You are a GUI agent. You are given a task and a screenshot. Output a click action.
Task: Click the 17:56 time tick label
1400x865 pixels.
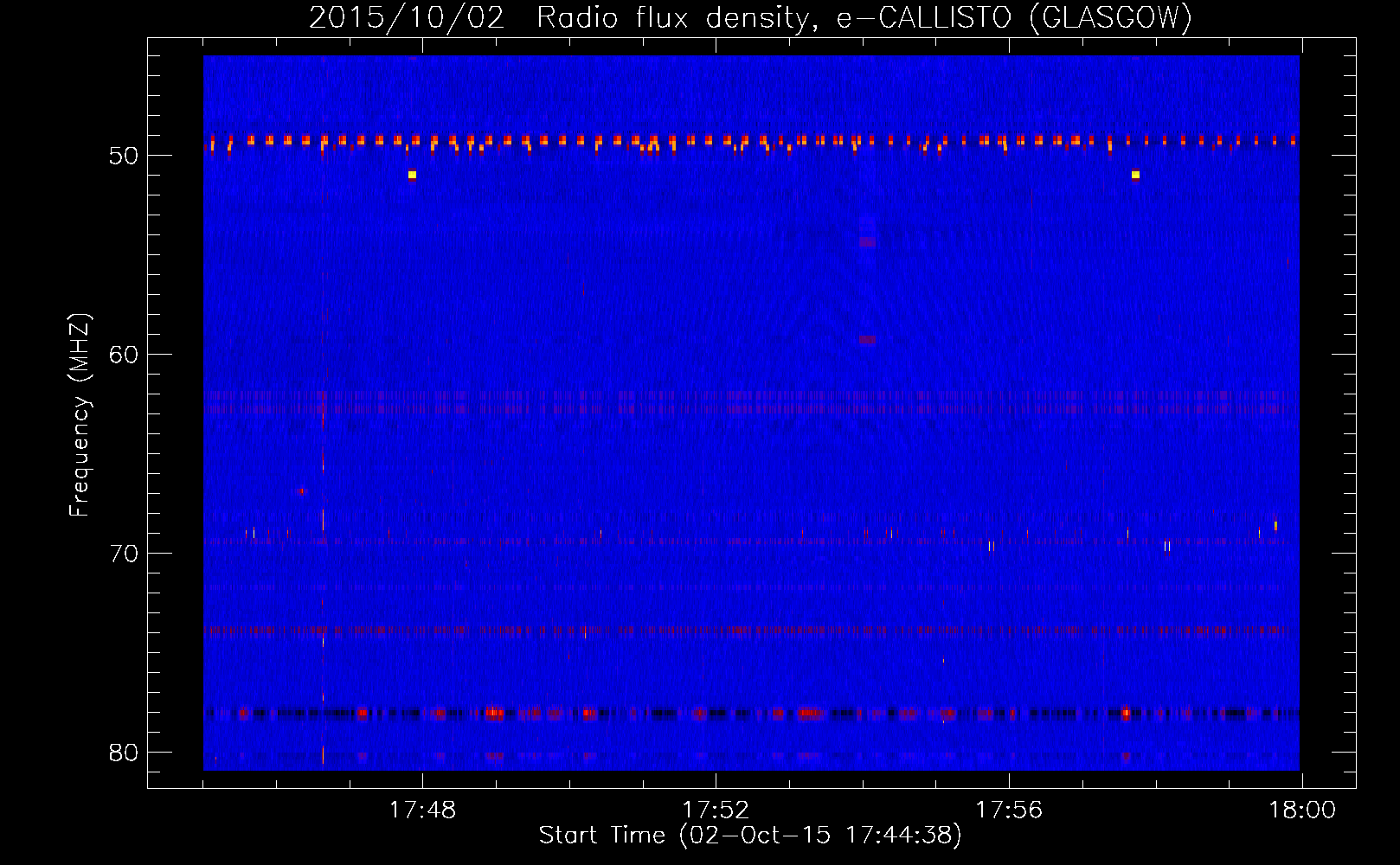pyautogui.click(x=1009, y=811)
